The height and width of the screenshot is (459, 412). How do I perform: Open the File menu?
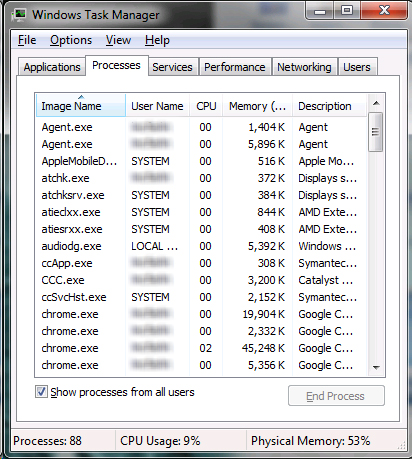tap(27, 40)
